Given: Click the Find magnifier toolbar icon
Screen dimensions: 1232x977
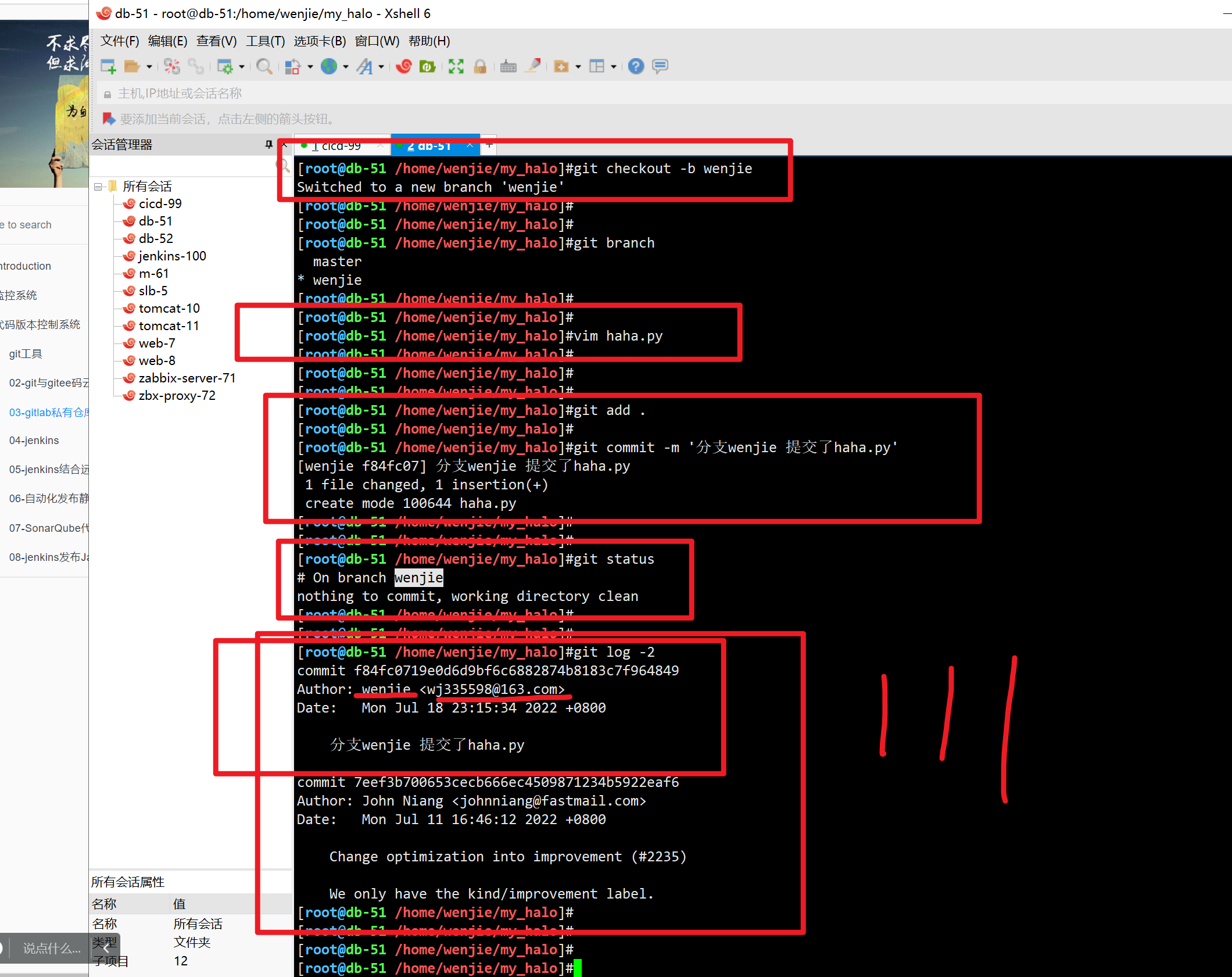Looking at the screenshot, I should click(264, 66).
